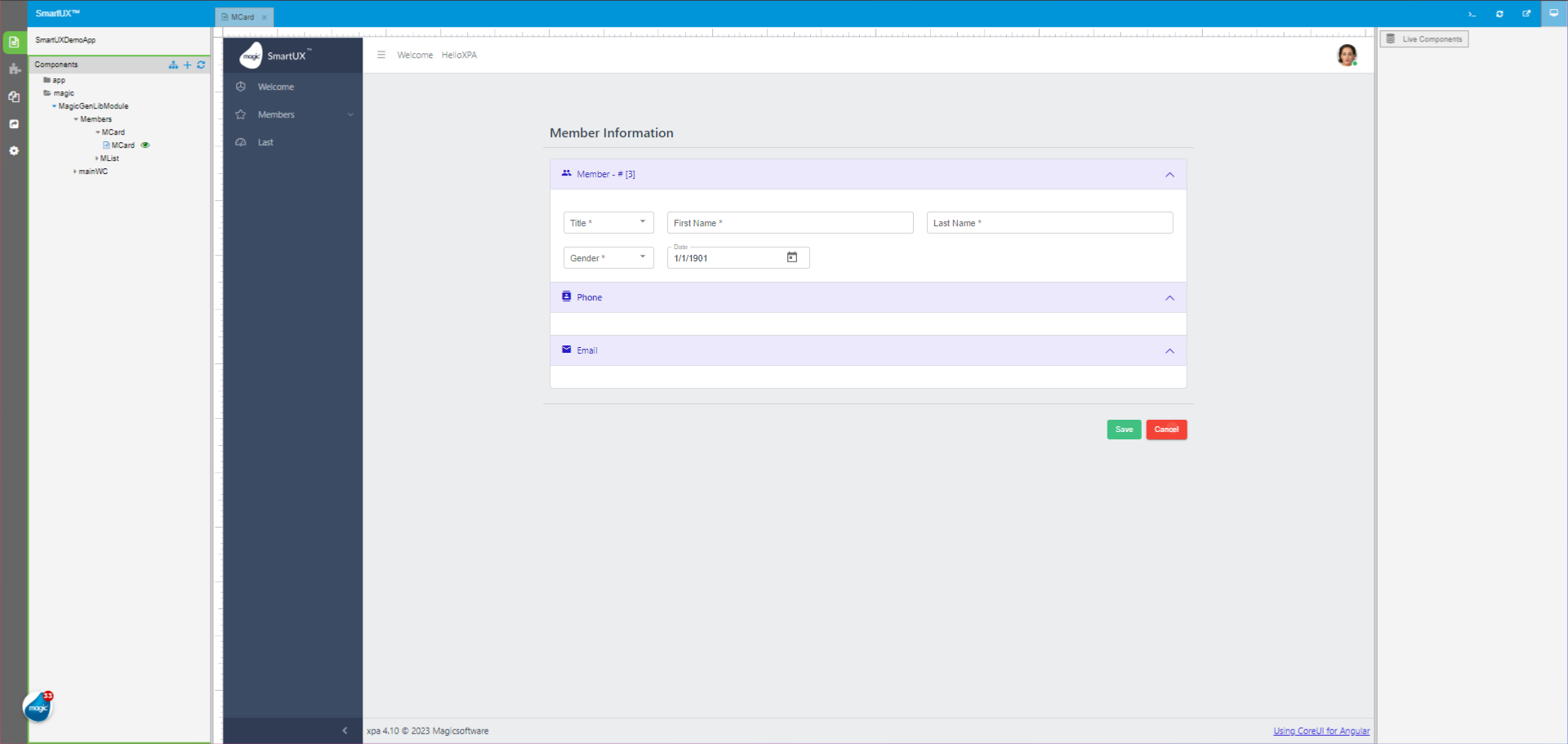
Task: Click the puzzle piece icon in the left rail
Action: [x=14, y=69]
